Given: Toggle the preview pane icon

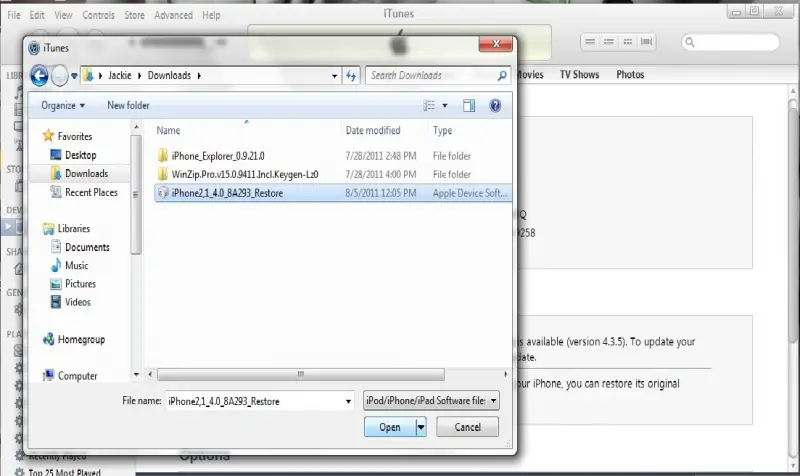Looking at the screenshot, I should (x=469, y=106).
